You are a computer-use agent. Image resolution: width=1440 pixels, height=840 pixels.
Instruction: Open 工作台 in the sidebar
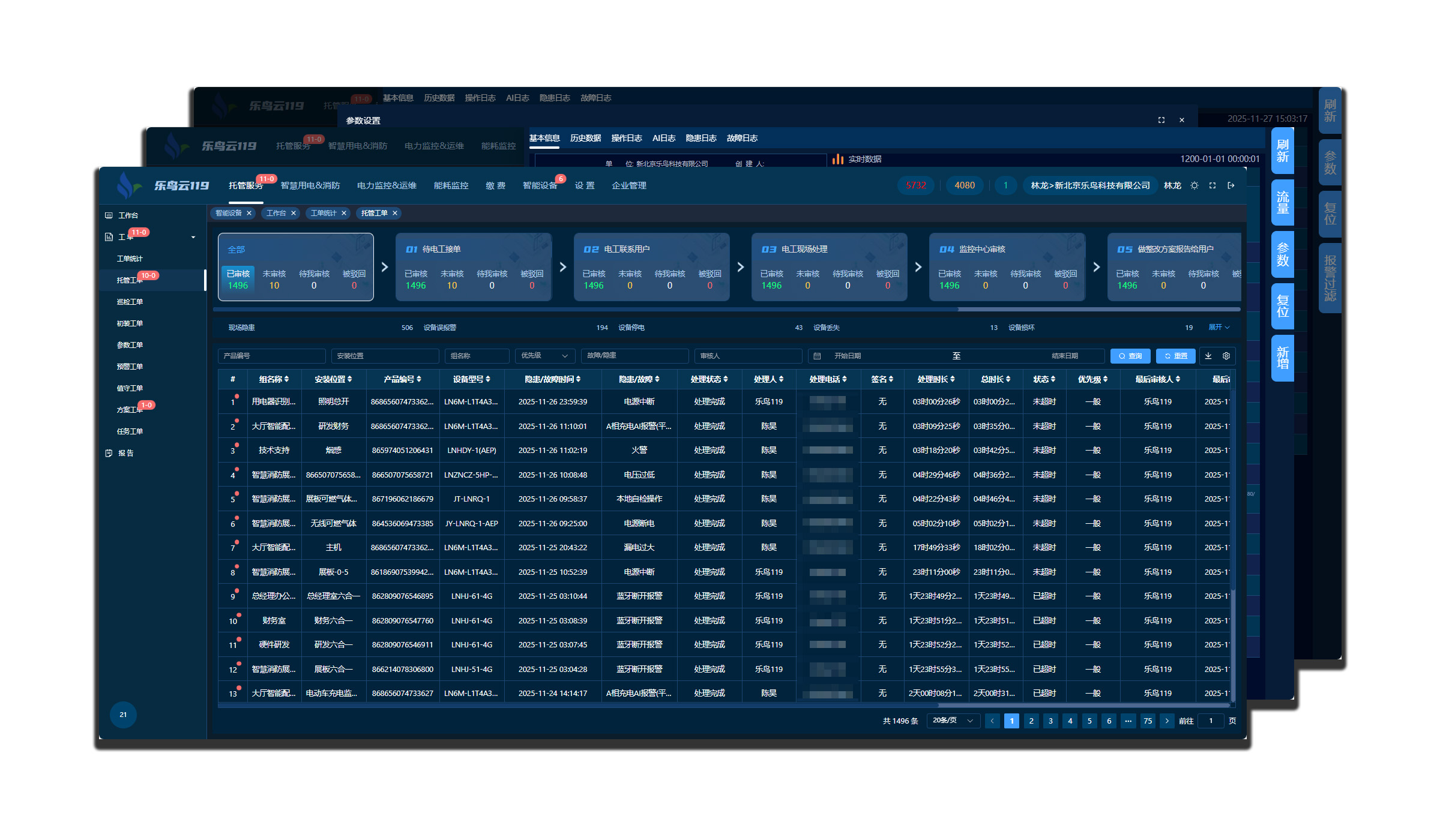(x=128, y=215)
